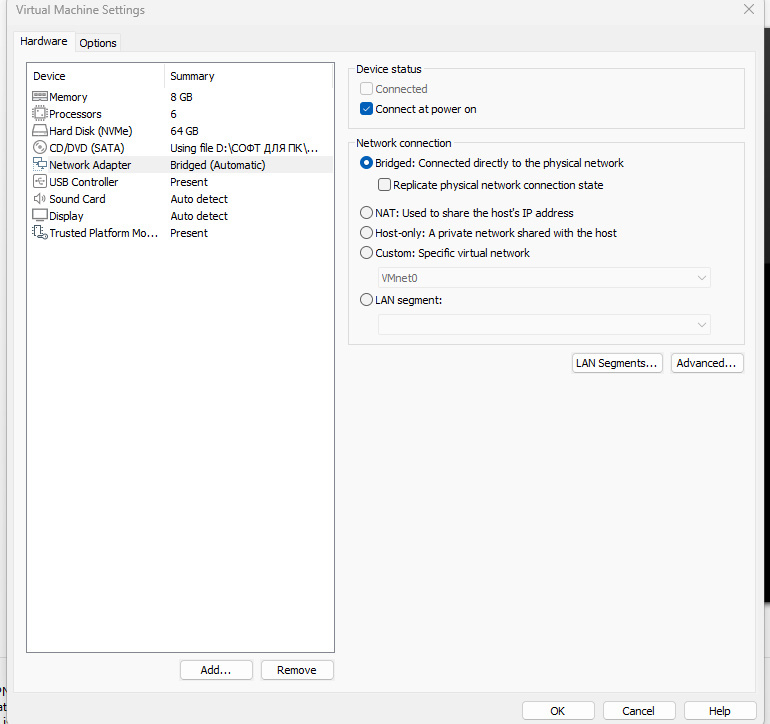
Task: Click the '64 GB' hard disk summary
Action: coord(184,131)
